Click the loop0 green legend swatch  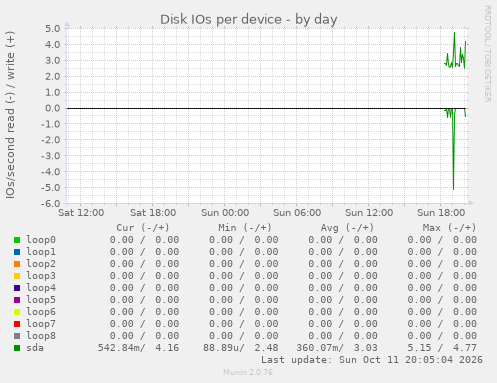coord(17,240)
